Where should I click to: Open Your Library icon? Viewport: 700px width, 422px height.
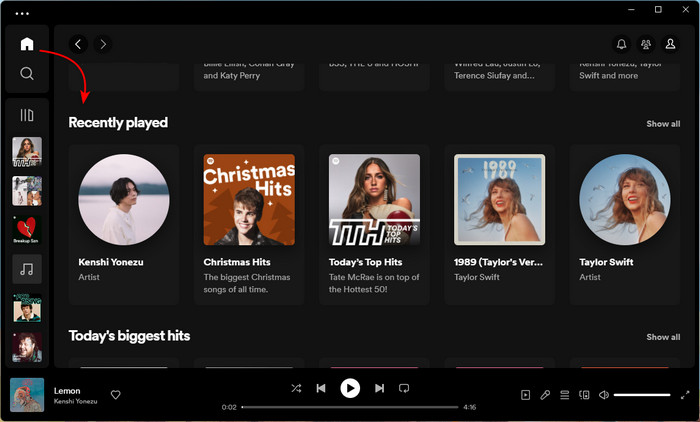click(x=27, y=115)
